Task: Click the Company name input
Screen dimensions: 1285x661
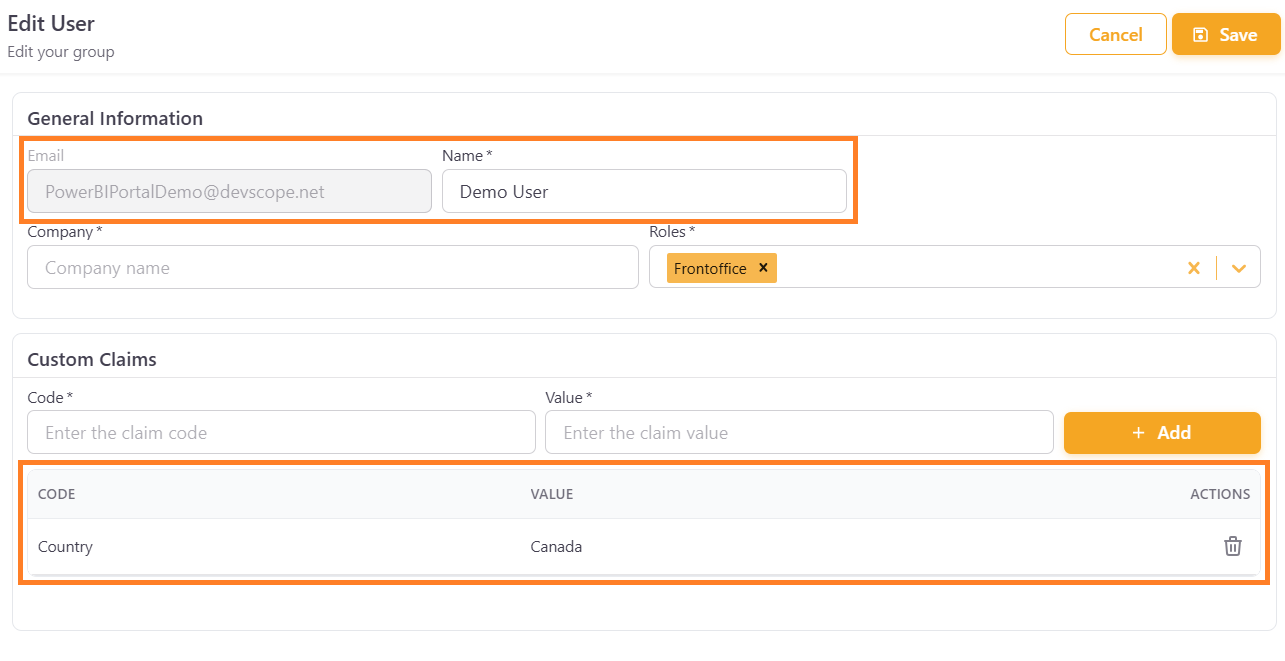Action: pyautogui.click(x=332, y=268)
